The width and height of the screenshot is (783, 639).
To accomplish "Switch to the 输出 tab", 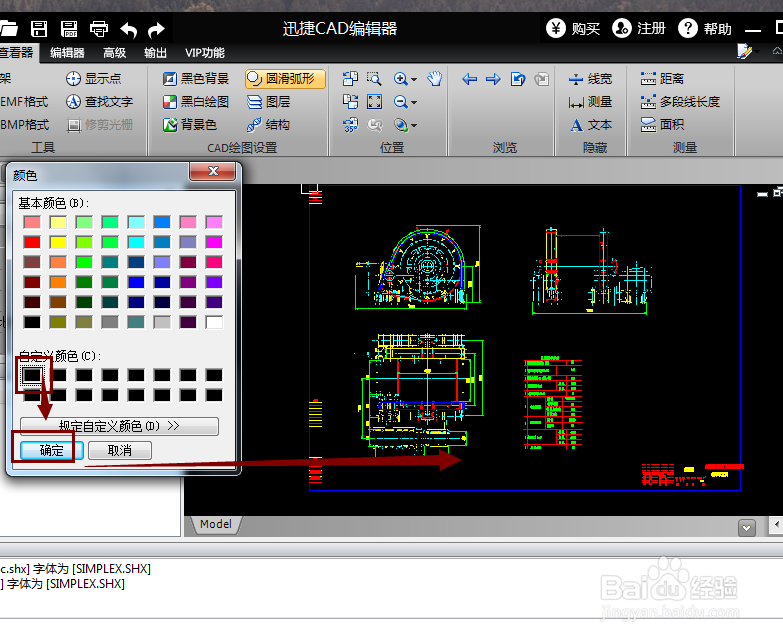I will click(155, 53).
